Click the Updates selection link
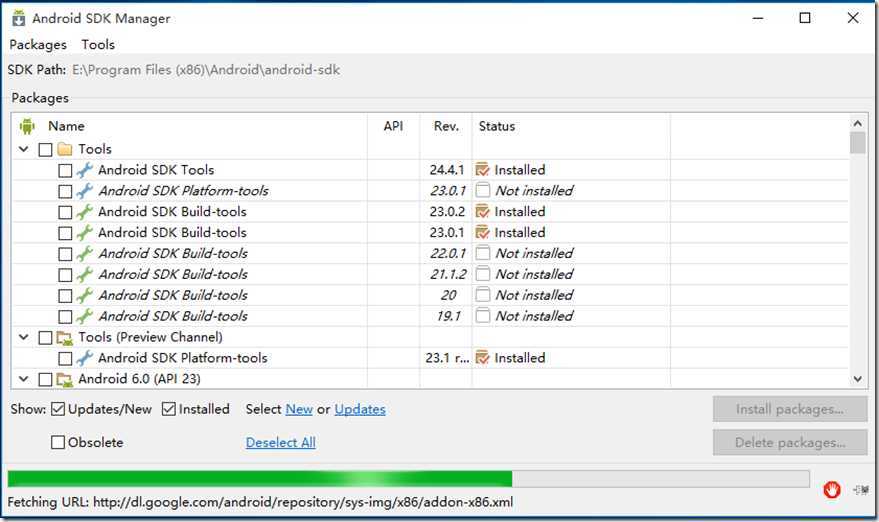The height and width of the screenshot is (522, 879). (360, 409)
